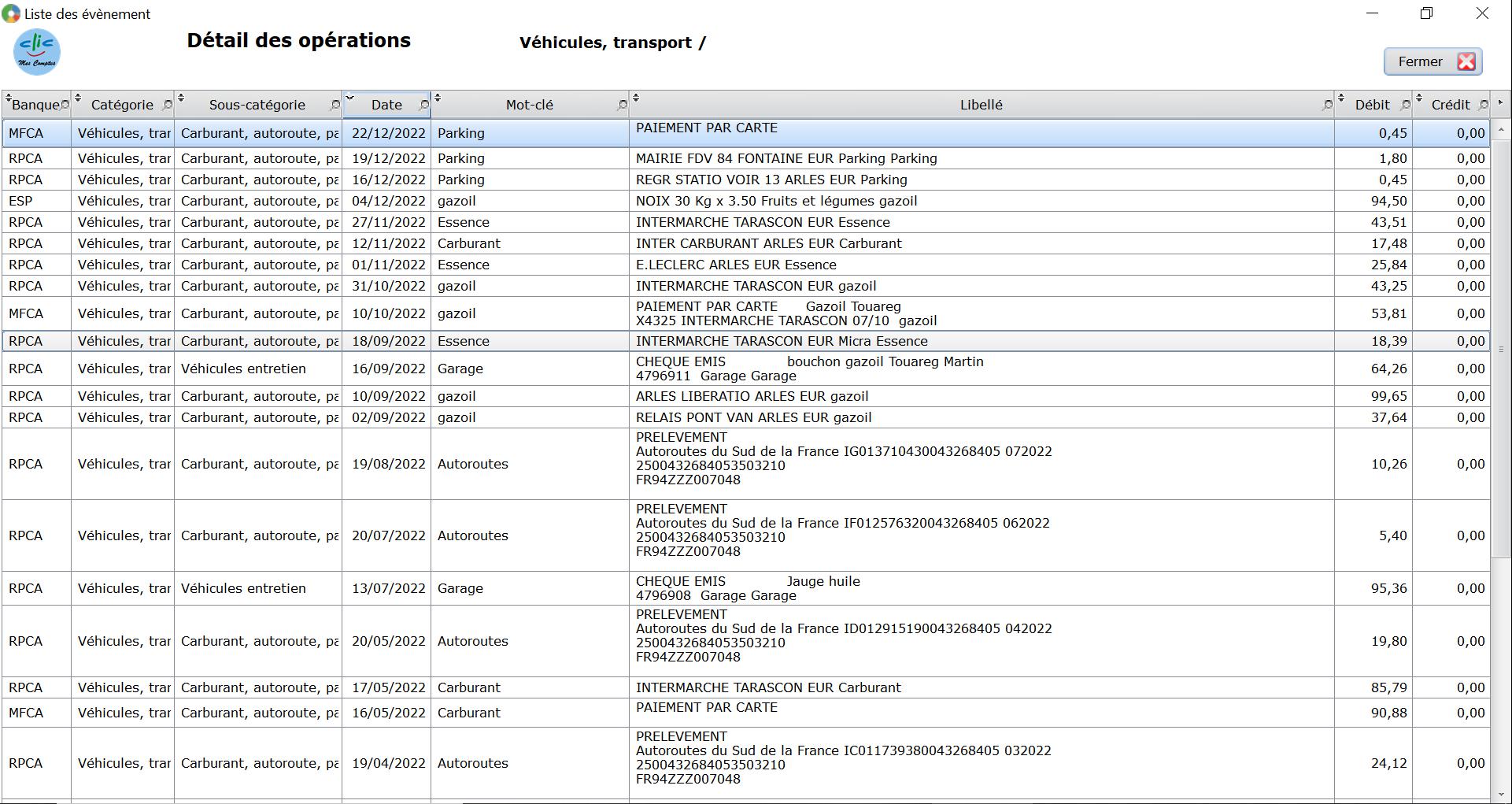1512x804 pixels.
Task: Select ARLES LIBERATIO ARLES EUR gazoil row
Action: coord(745,396)
